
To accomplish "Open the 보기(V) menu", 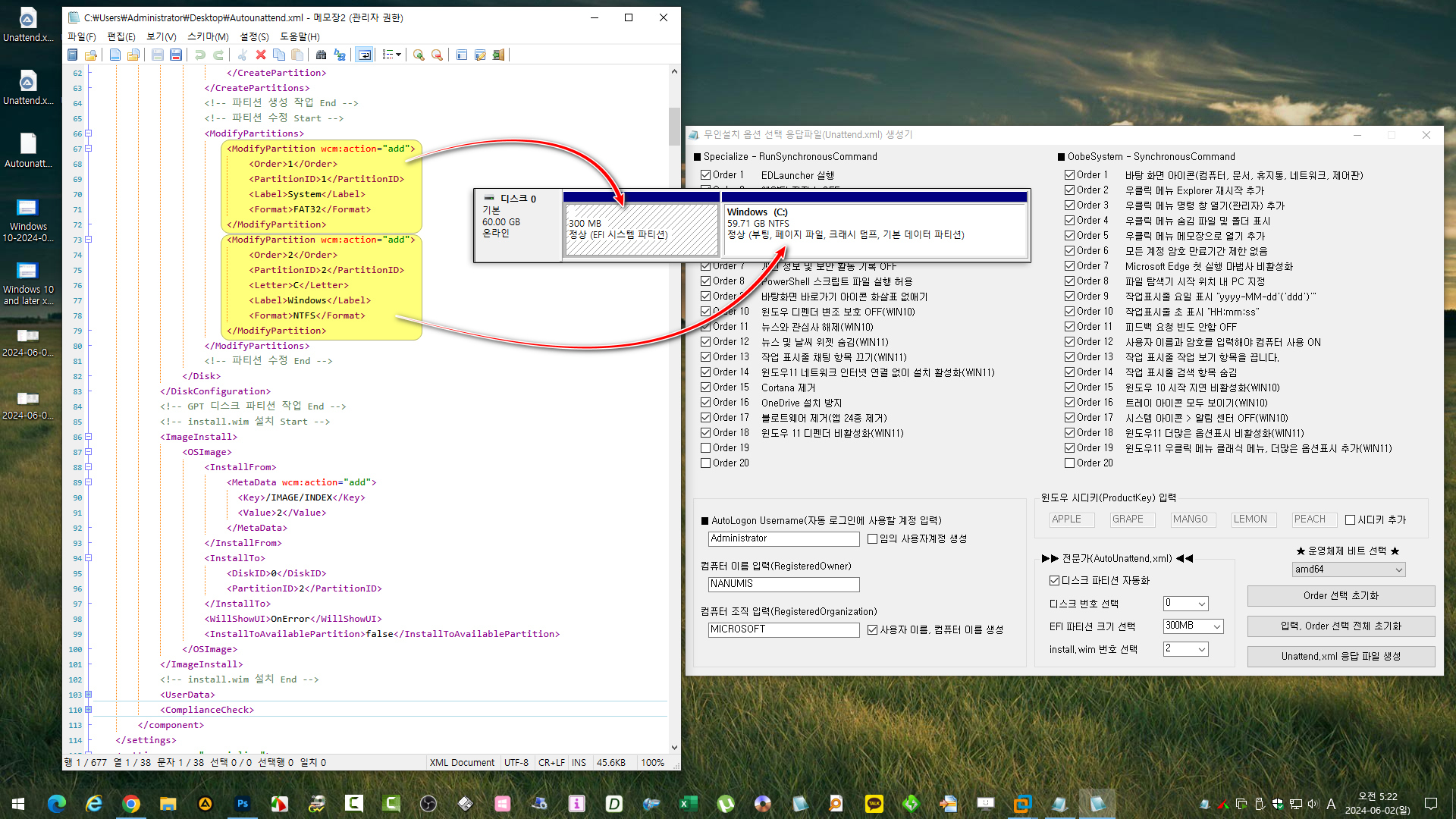I will click(x=162, y=36).
